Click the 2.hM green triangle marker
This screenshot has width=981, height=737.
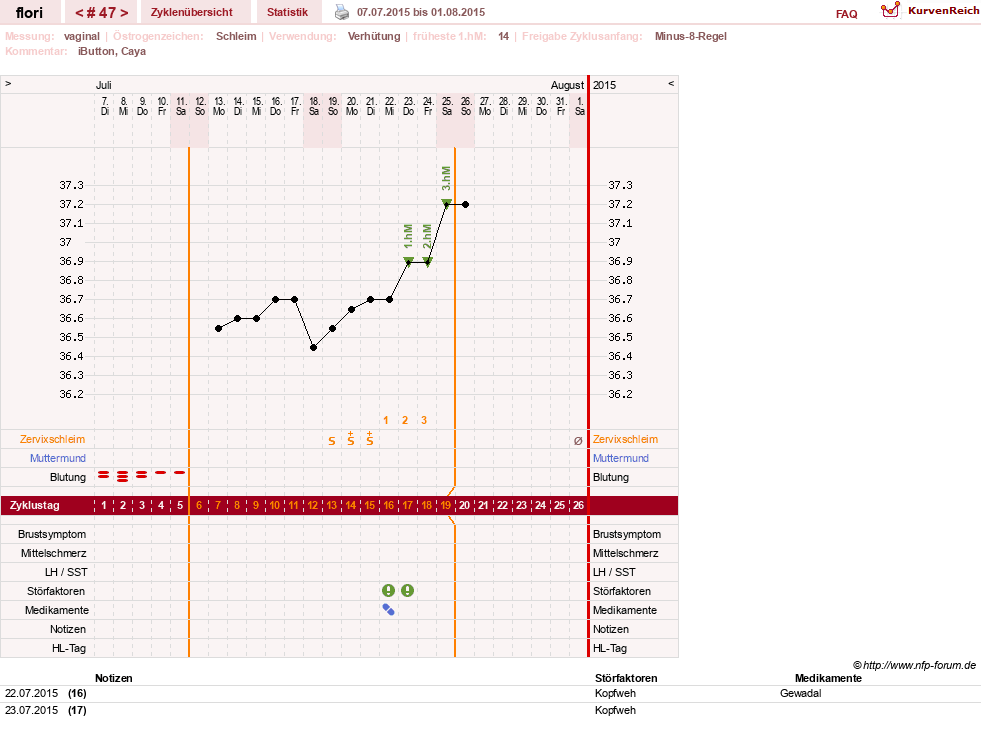pyautogui.click(x=427, y=260)
